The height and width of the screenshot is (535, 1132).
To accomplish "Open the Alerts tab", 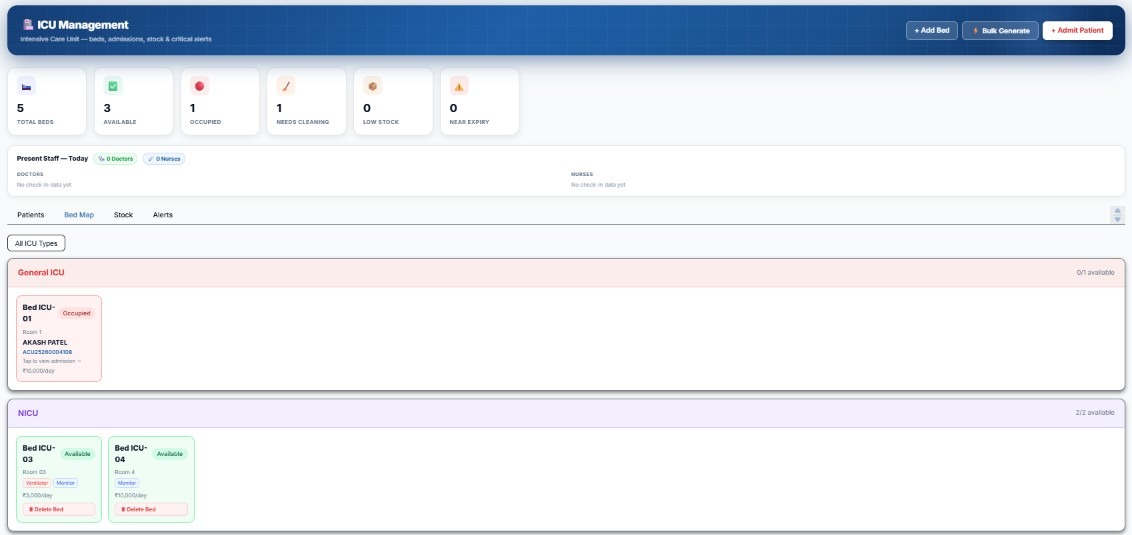I will click(x=162, y=215).
